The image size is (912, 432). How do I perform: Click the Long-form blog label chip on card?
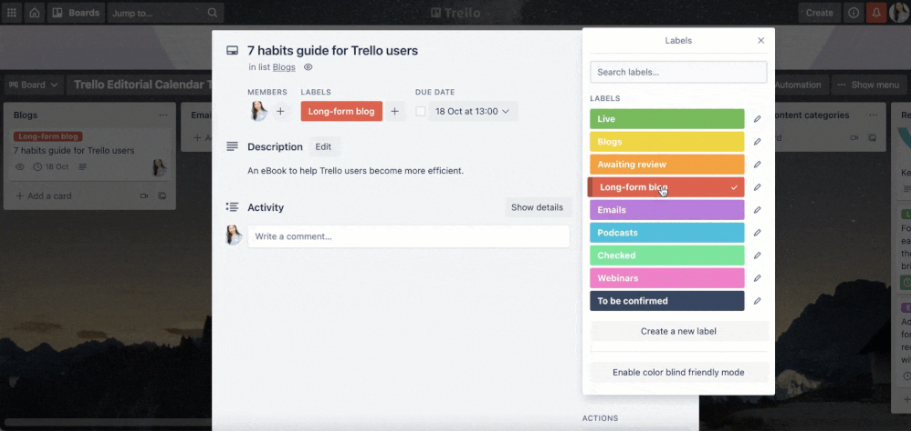point(341,111)
